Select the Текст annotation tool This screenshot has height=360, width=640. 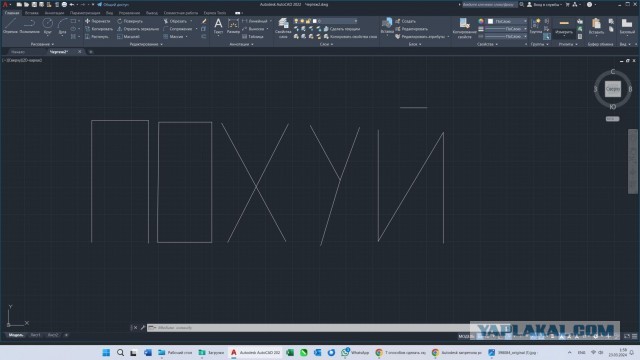click(218, 25)
